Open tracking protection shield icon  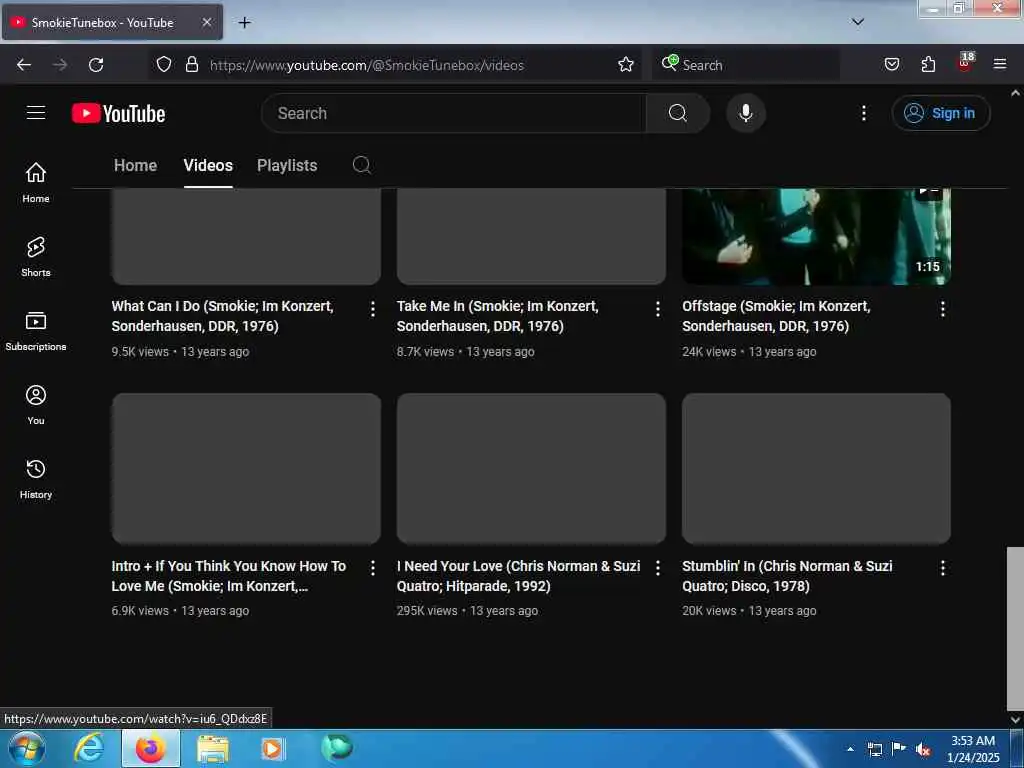click(x=164, y=64)
